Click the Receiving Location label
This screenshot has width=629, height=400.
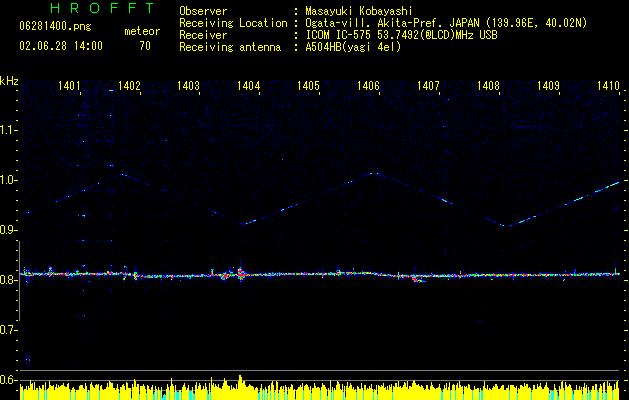tap(233, 23)
